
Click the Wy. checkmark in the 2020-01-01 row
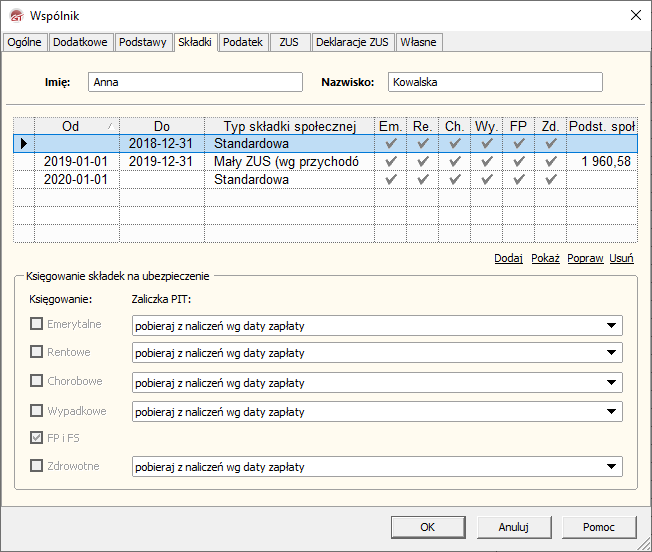pos(486,180)
